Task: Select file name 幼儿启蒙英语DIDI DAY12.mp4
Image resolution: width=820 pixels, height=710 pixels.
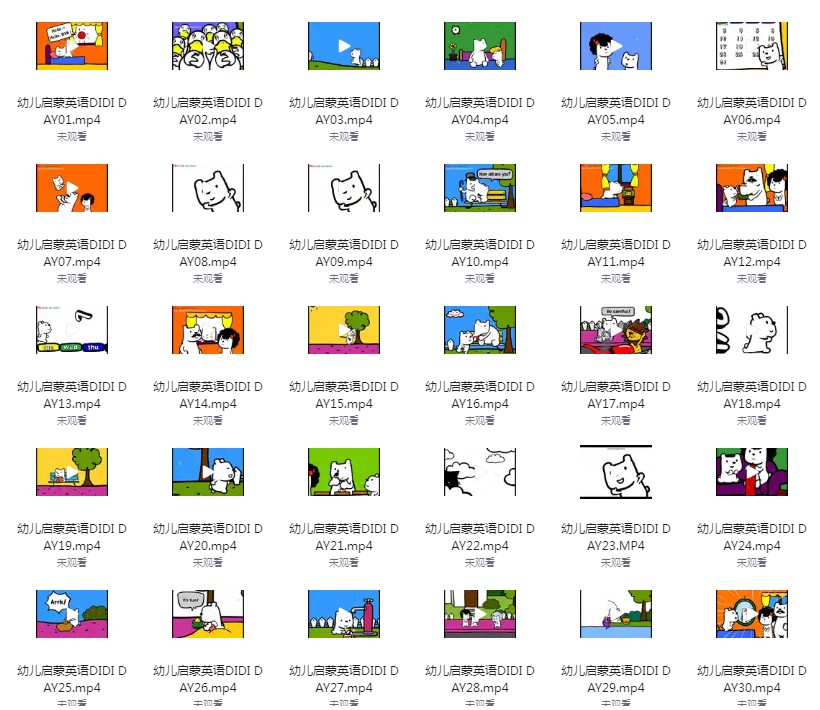Action: 752,253
